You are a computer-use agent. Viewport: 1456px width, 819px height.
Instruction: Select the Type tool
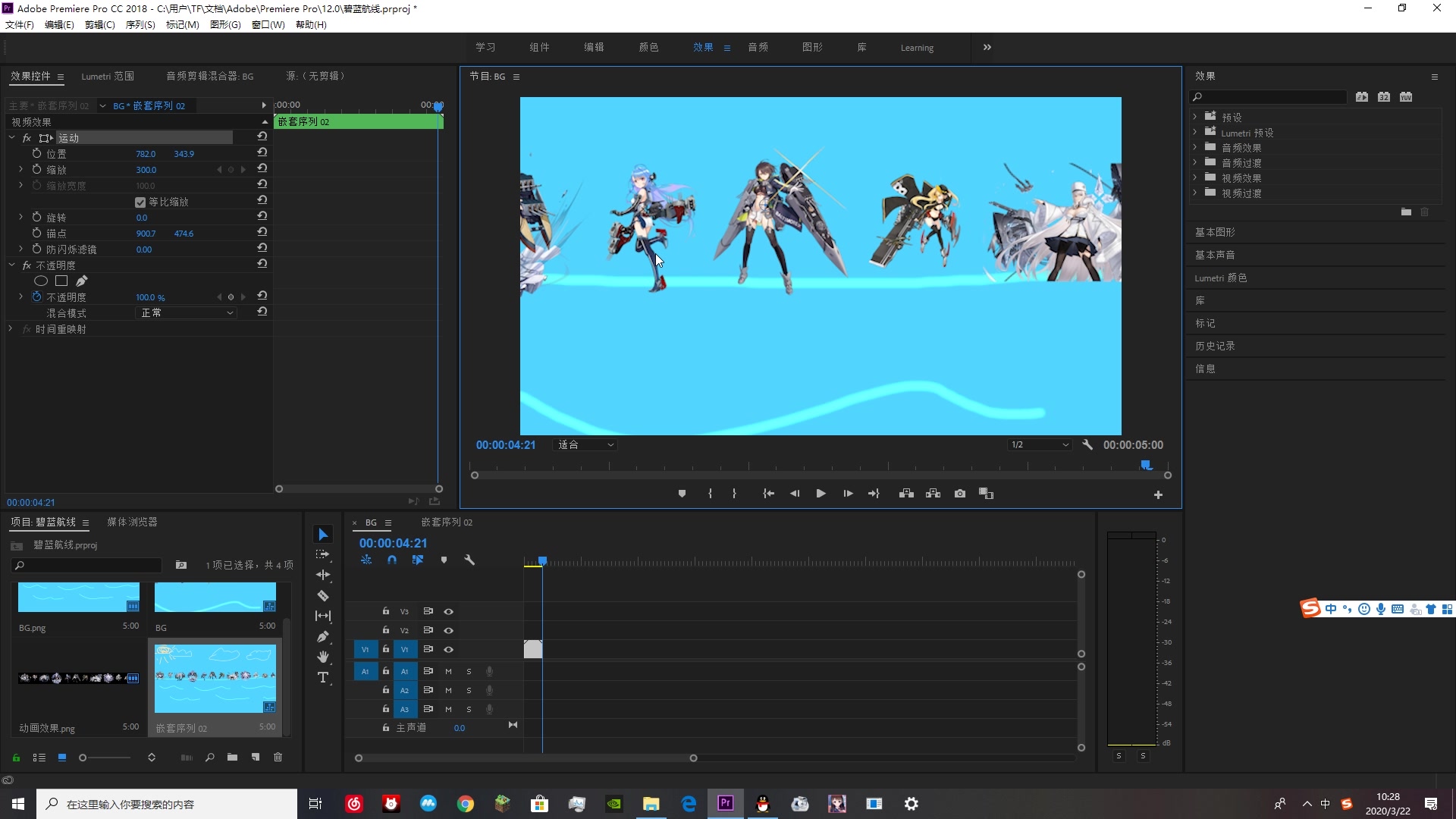click(323, 678)
